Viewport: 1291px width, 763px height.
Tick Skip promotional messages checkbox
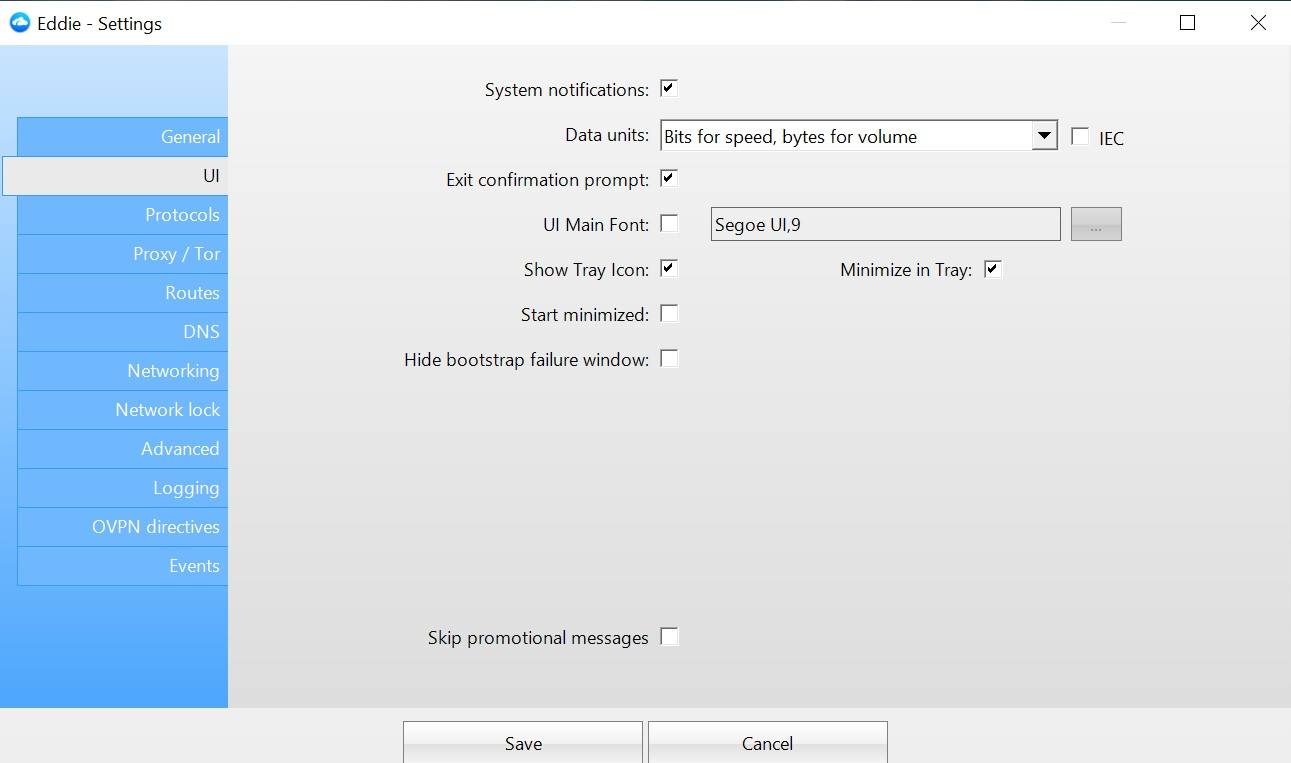[669, 636]
